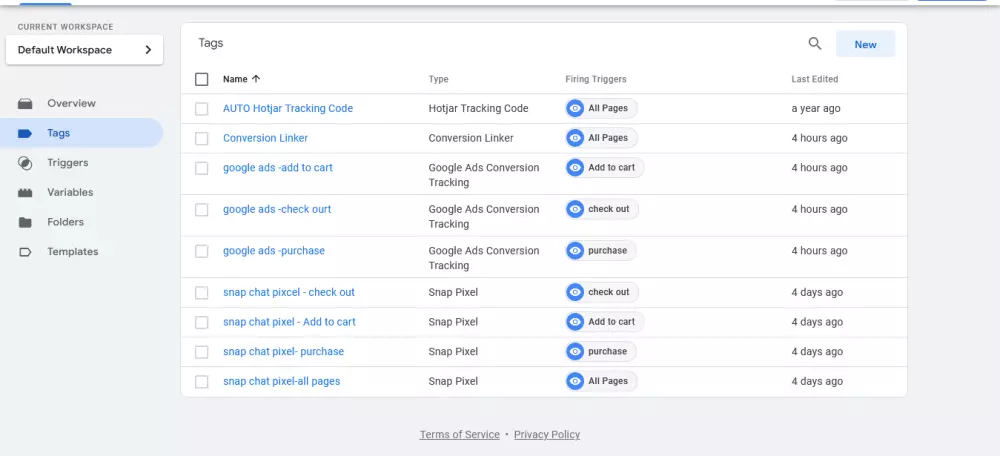Select the checkbox for google ads -purchase
Screen dimensions: 1000x456
[x=202, y=251]
